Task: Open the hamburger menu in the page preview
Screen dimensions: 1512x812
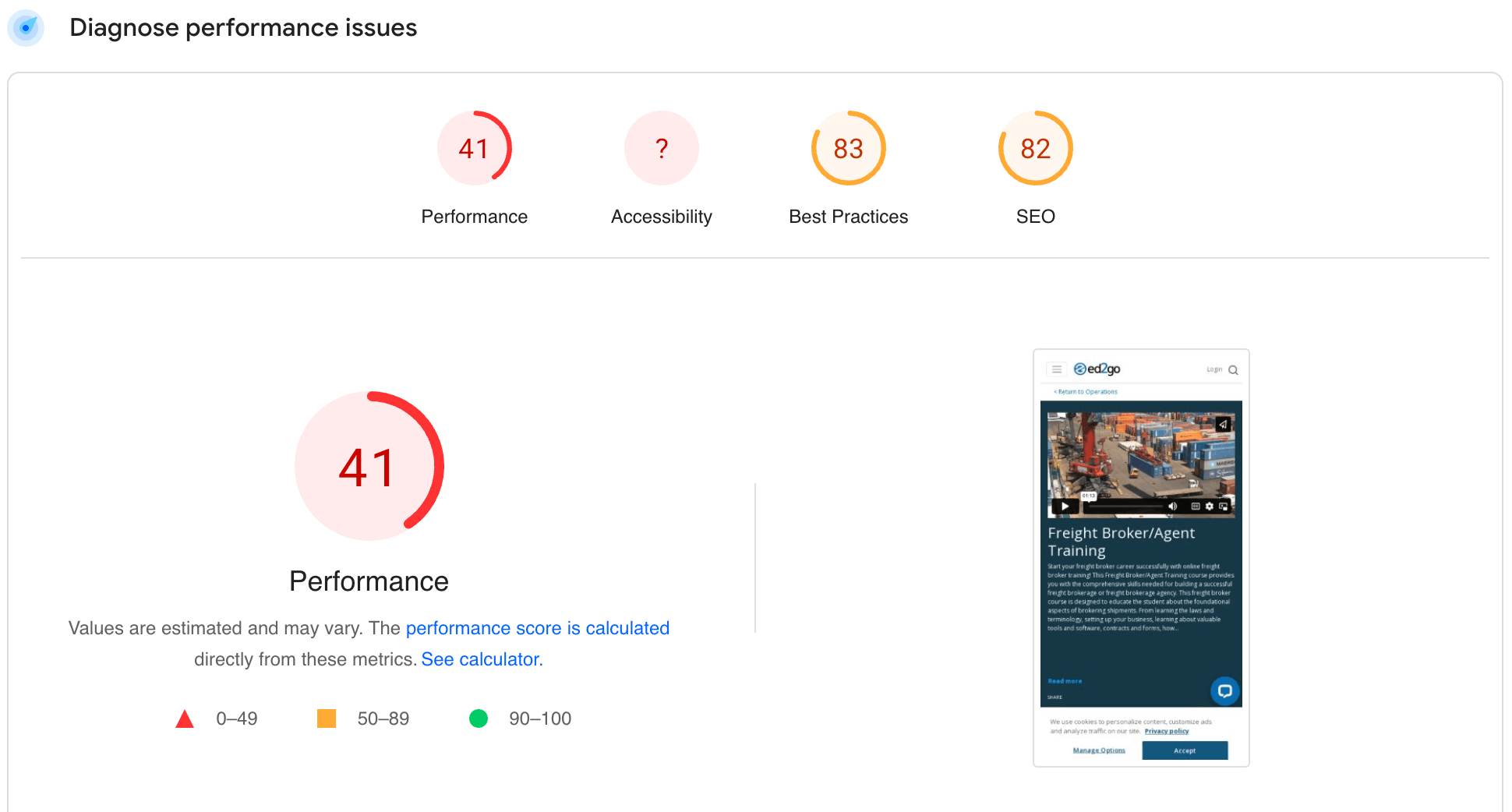Action: click(x=1057, y=369)
